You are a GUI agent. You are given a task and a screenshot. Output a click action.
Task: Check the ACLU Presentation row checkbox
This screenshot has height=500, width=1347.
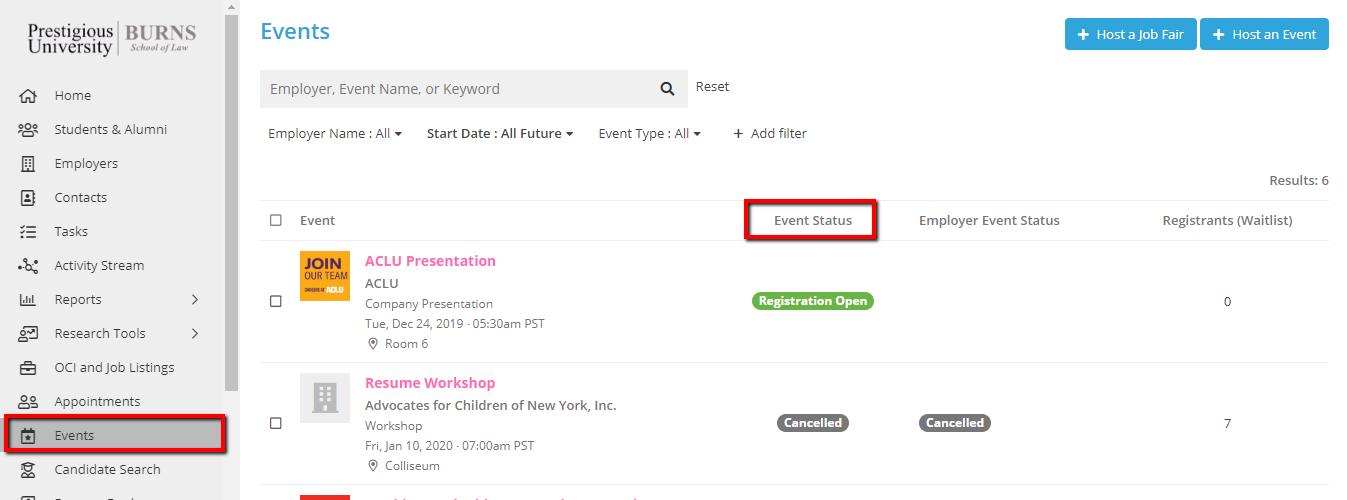point(276,301)
